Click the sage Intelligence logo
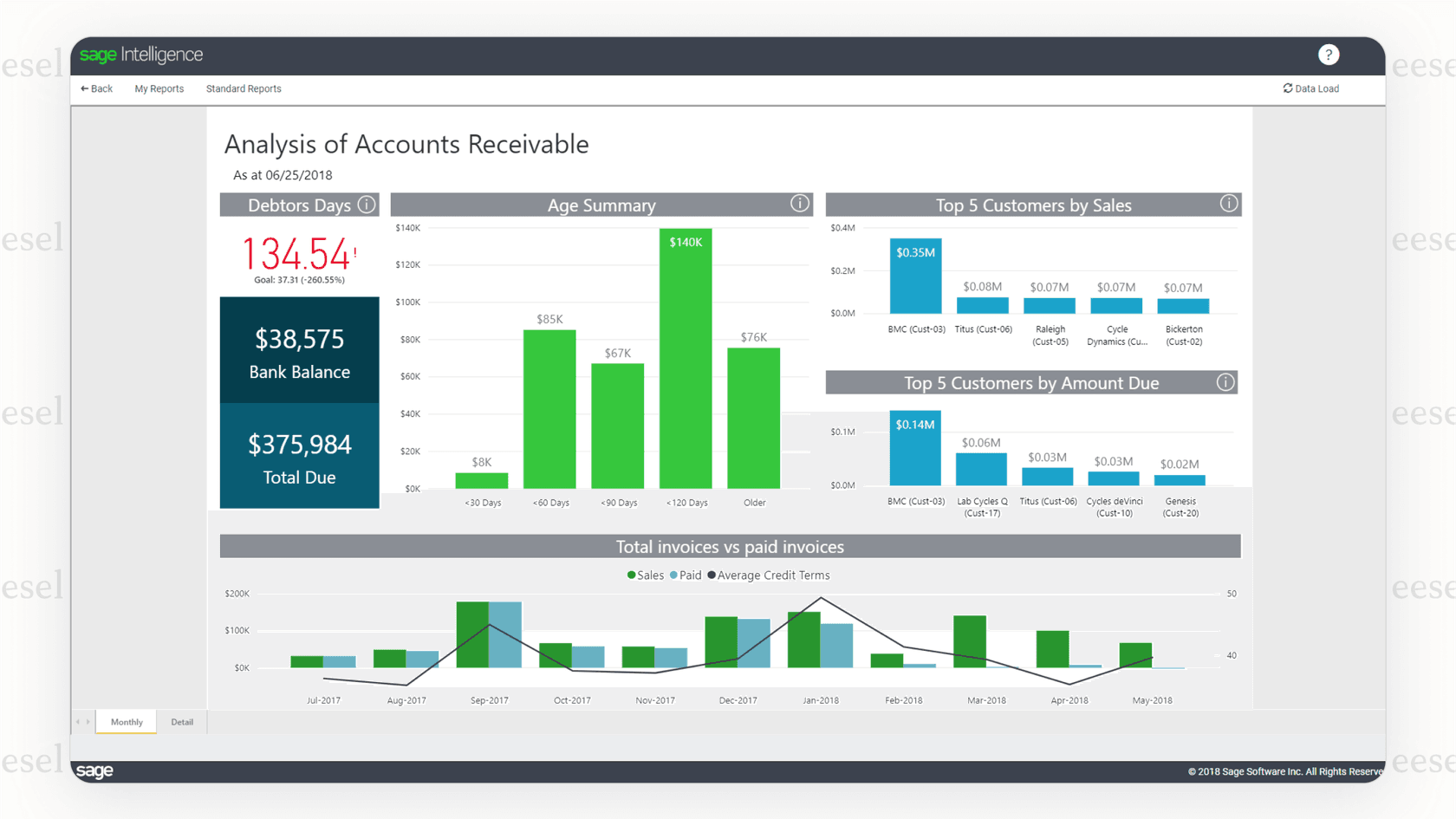Viewport: 1456px width, 819px height. click(140, 55)
